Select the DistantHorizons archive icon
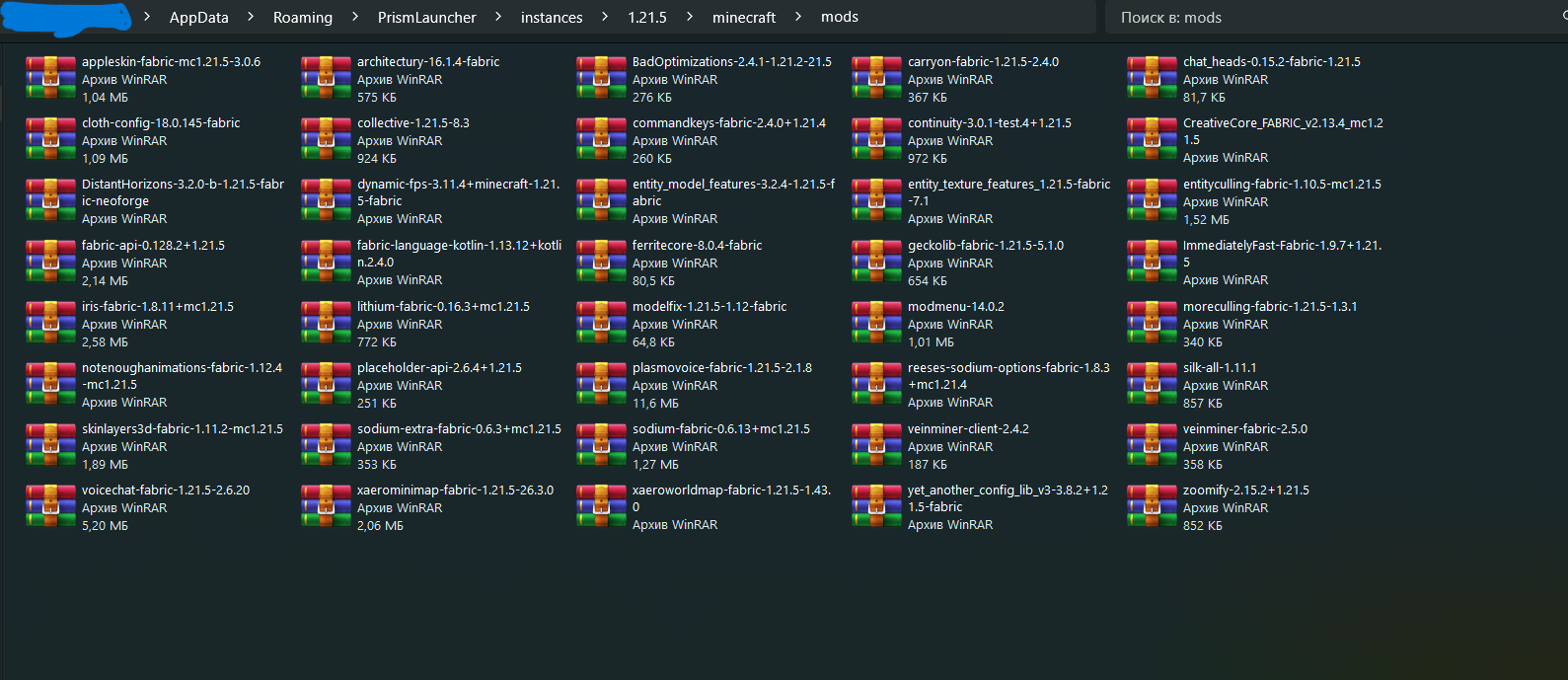This screenshot has height=680, width=1568. click(50, 200)
